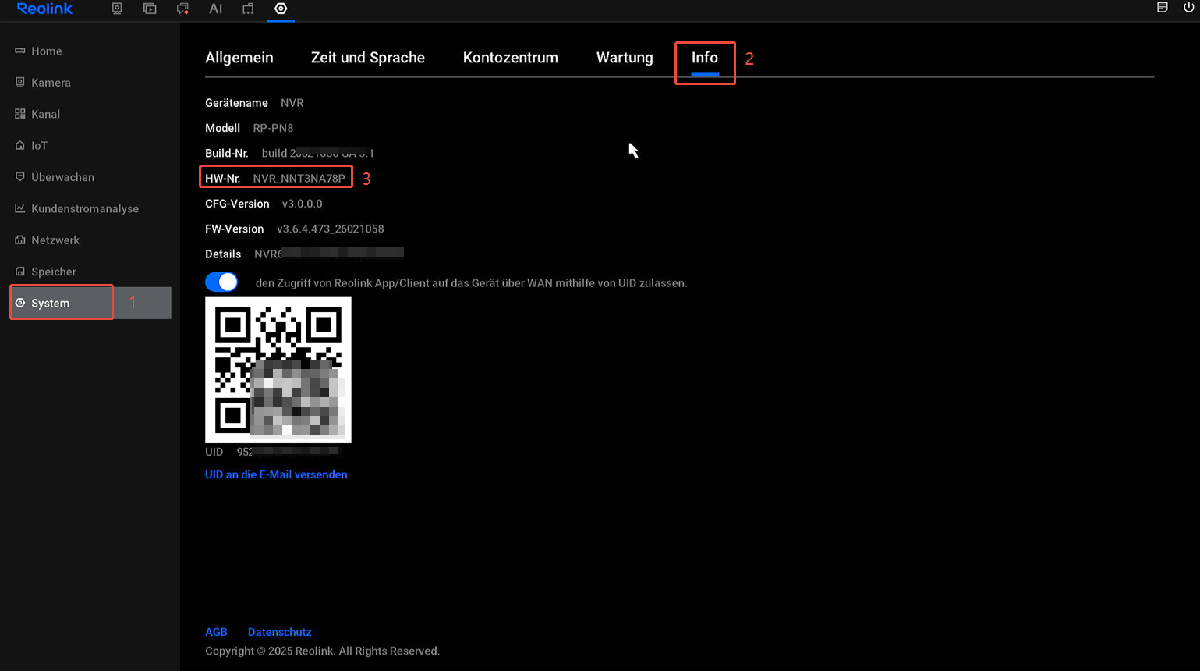Open the AI section in top bar
This screenshot has width=1200, height=671.
pyautogui.click(x=215, y=8)
